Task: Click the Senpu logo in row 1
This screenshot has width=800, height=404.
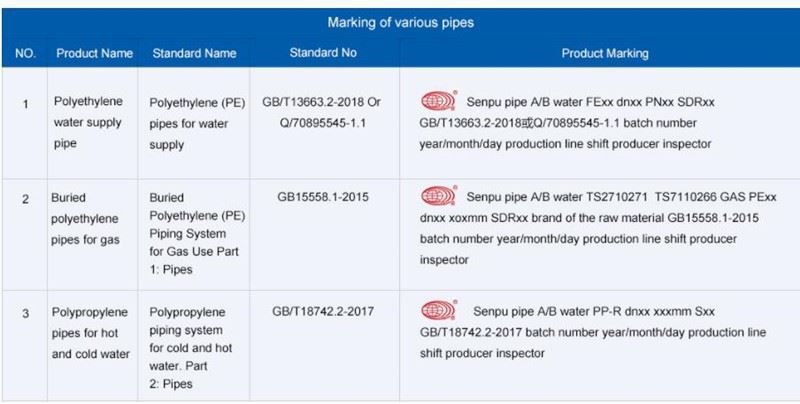Action: pyautogui.click(x=439, y=101)
